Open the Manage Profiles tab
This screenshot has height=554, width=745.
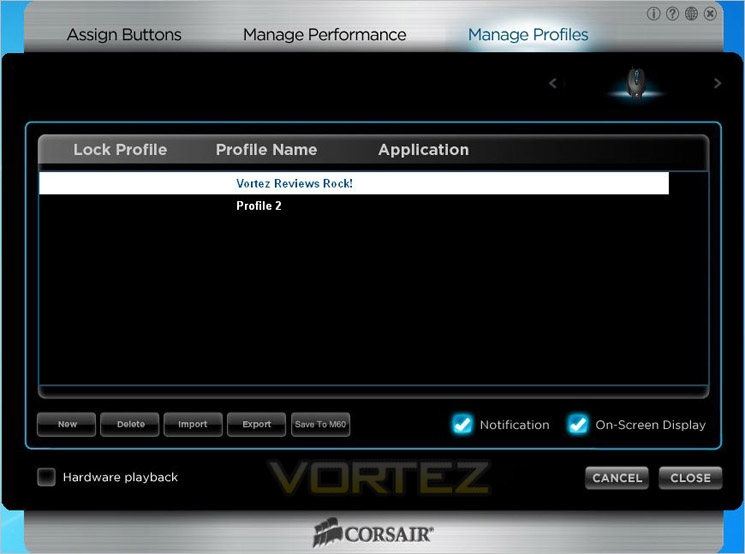[x=528, y=35]
